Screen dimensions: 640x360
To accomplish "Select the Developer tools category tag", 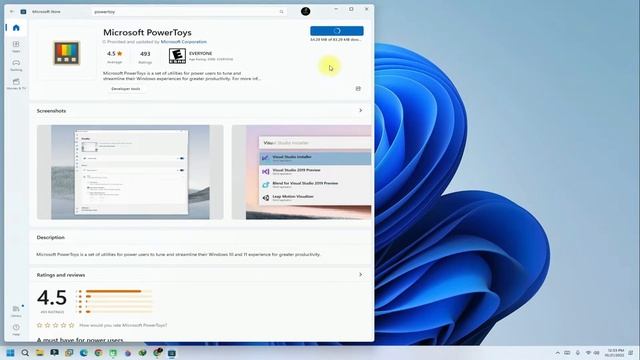I will [x=126, y=89].
